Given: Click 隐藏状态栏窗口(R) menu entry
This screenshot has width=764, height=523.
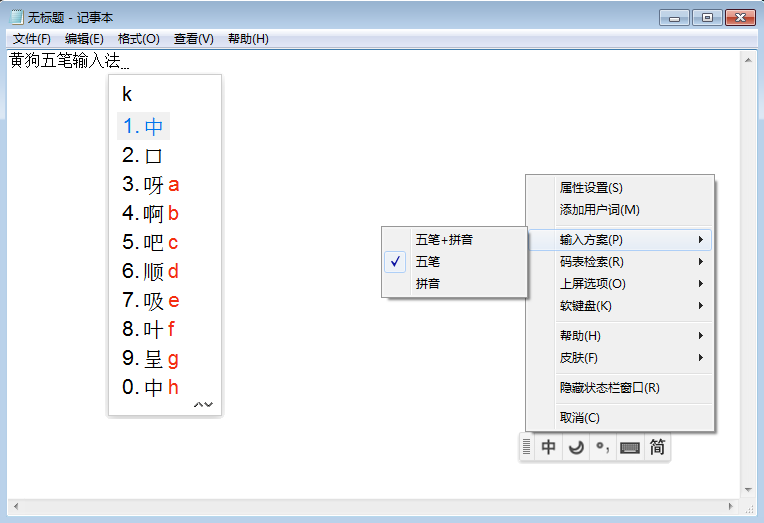Looking at the screenshot, I should click(609, 388).
